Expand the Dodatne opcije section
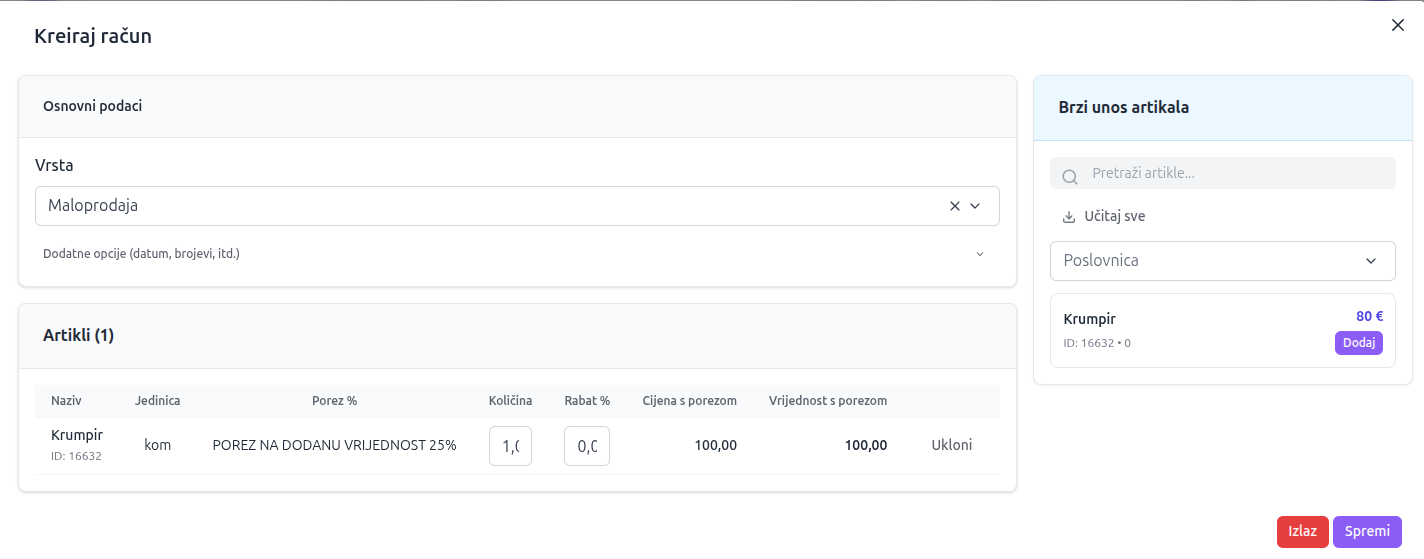This screenshot has width=1424, height=559. (x=979, y=254)
